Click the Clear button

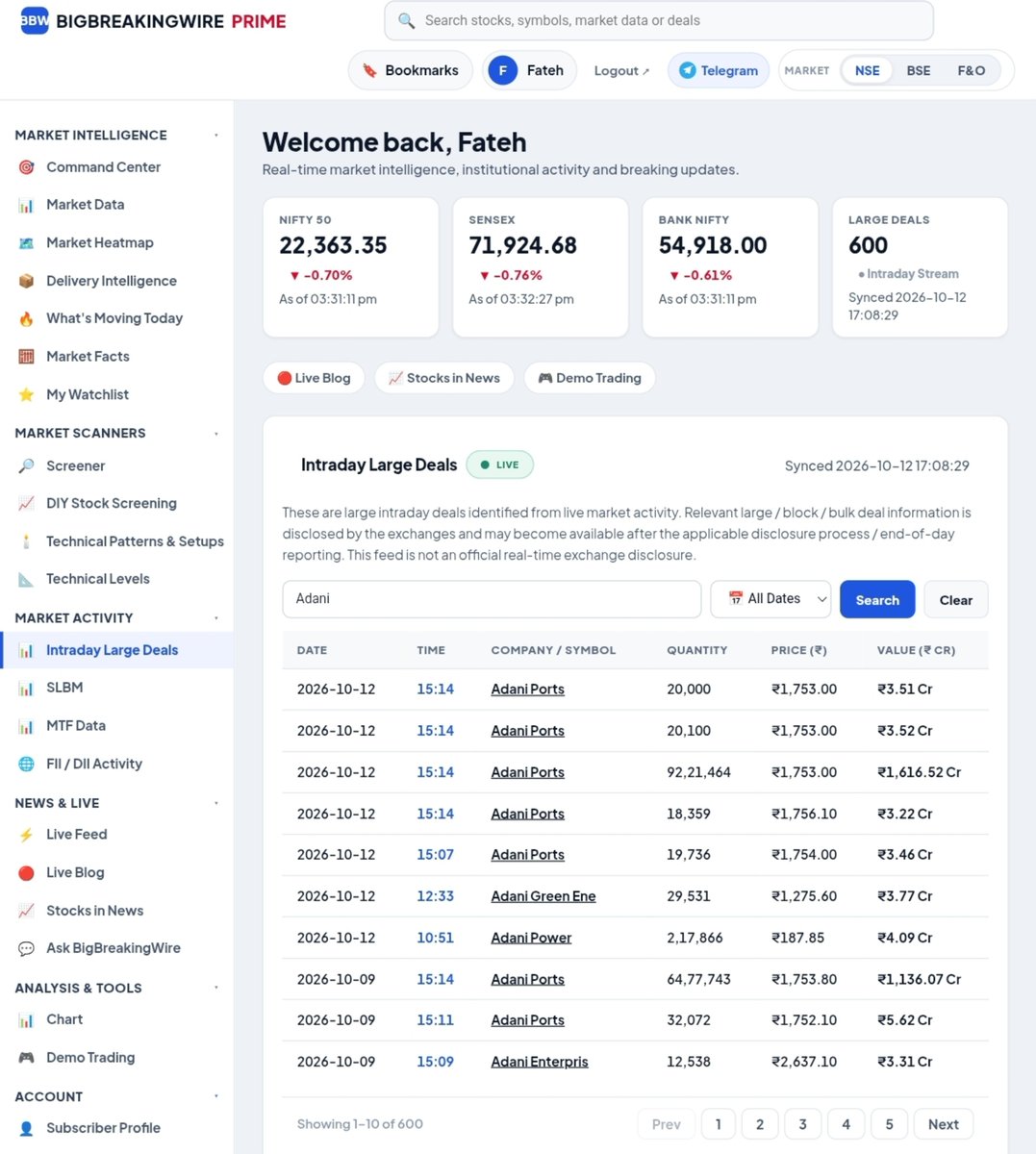(956, 600)
